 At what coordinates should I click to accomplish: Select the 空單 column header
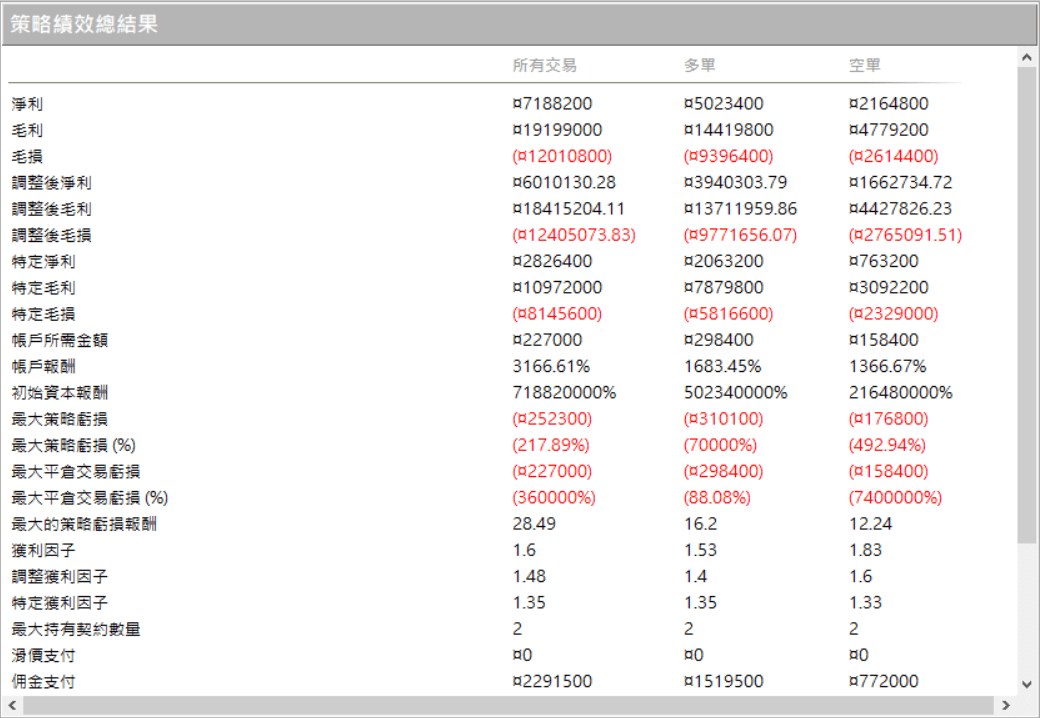[865, 66]
